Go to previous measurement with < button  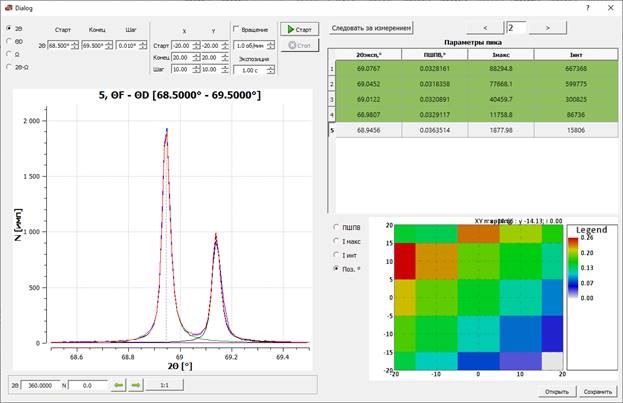pos(485,28)
